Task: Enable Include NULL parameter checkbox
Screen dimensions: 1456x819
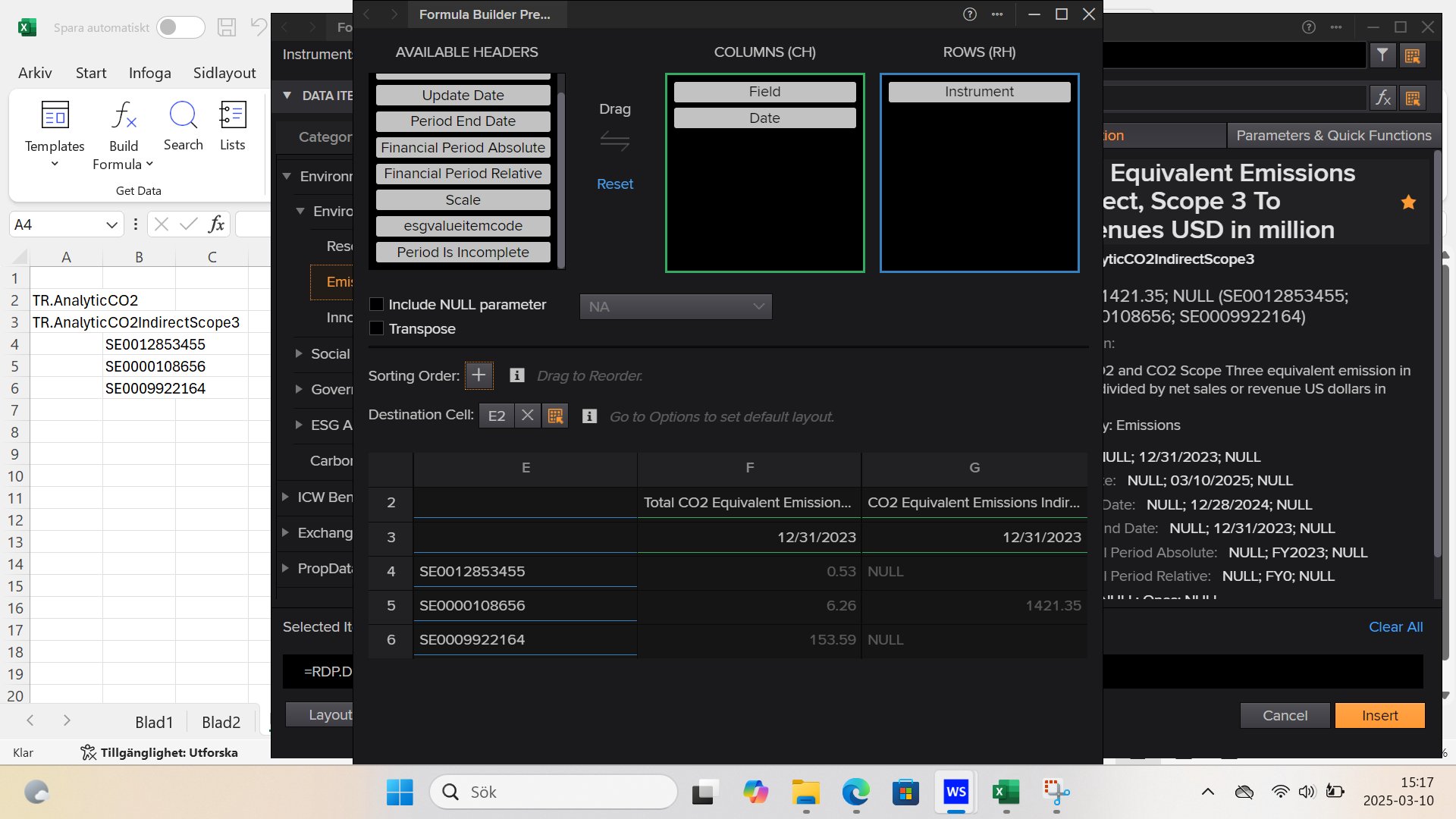Action: click(377, 304)
